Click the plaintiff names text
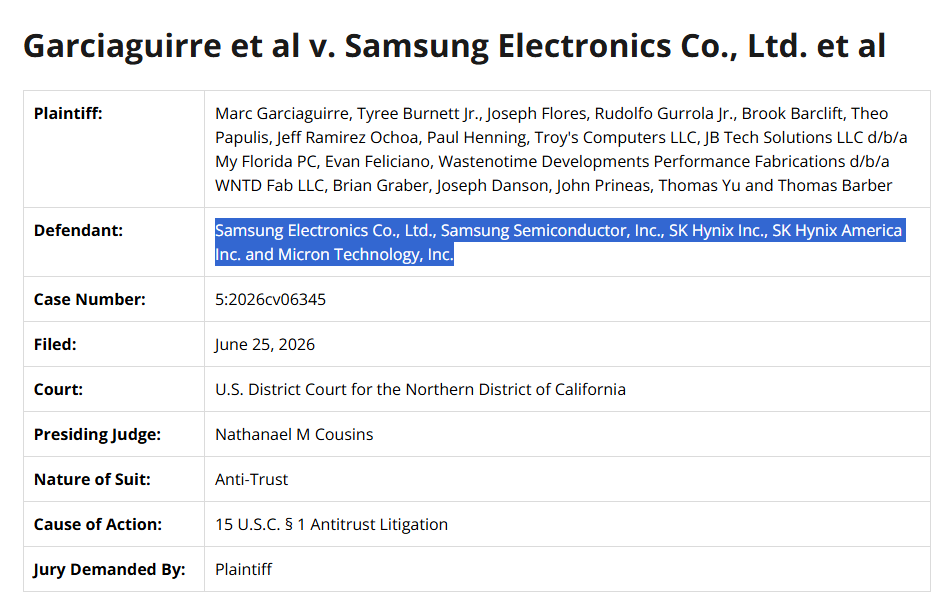Screen dimensions: 938x599 [561, 149]
